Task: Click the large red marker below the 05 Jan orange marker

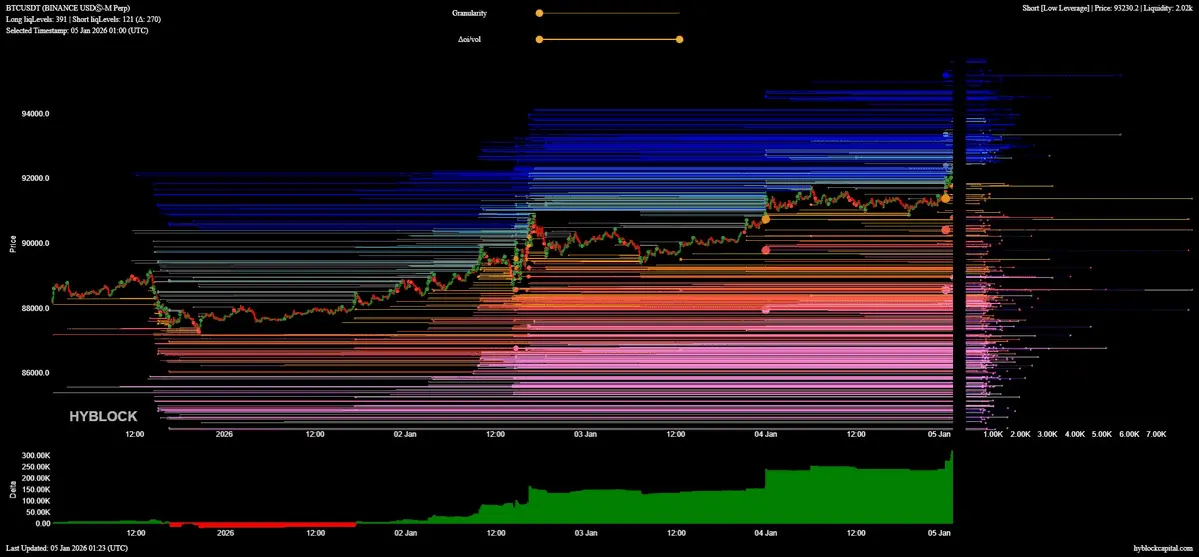Action: pyautogui.click(x=946, y=230)
